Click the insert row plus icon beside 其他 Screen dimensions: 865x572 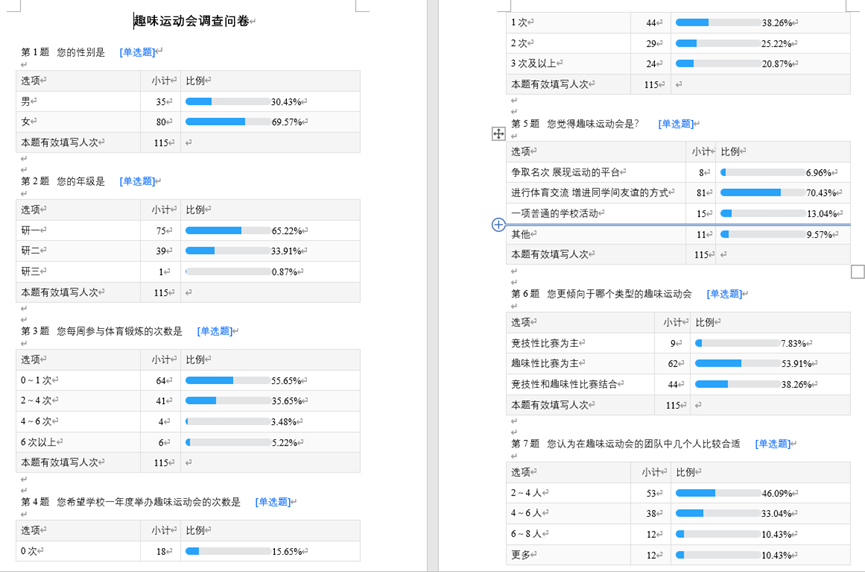498,225
